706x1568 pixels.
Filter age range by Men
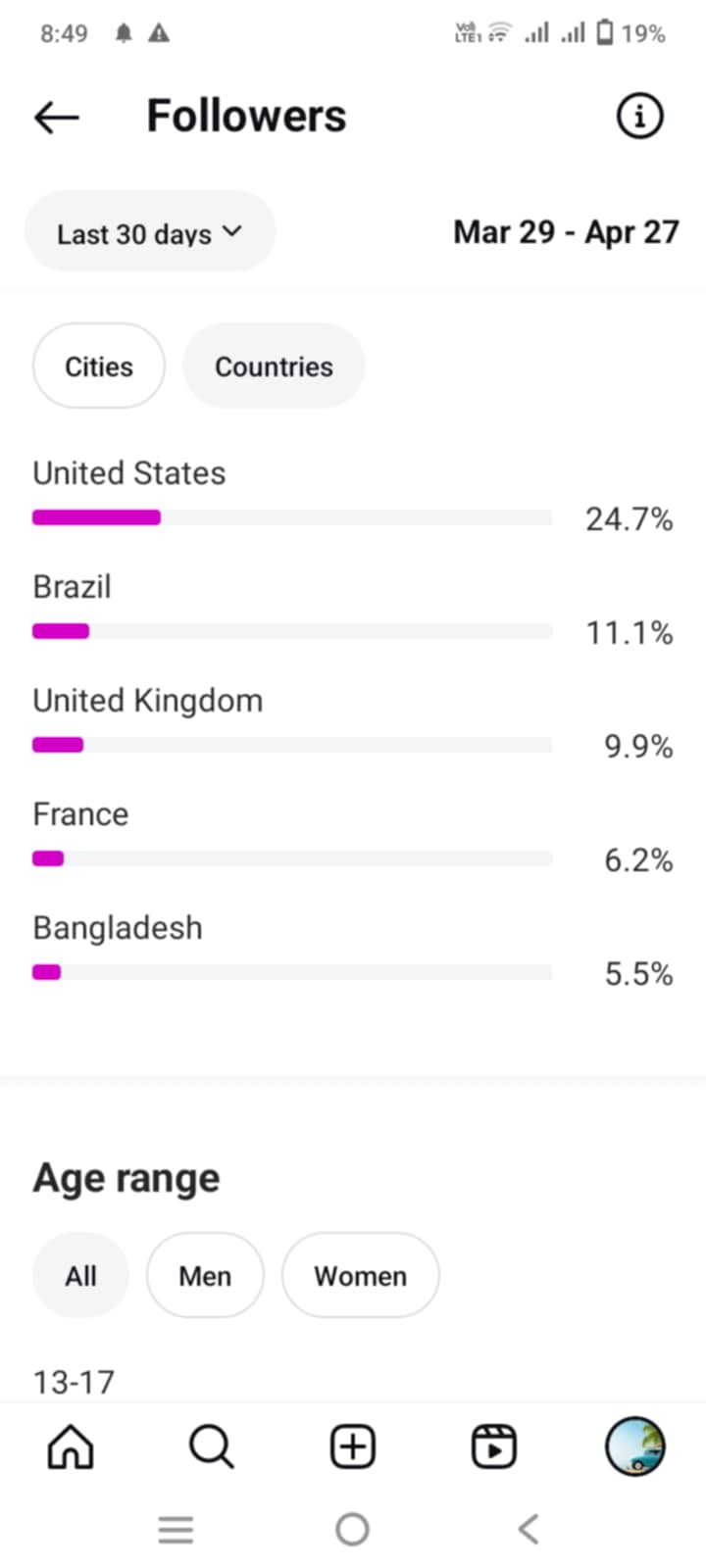pos(205,1276)
